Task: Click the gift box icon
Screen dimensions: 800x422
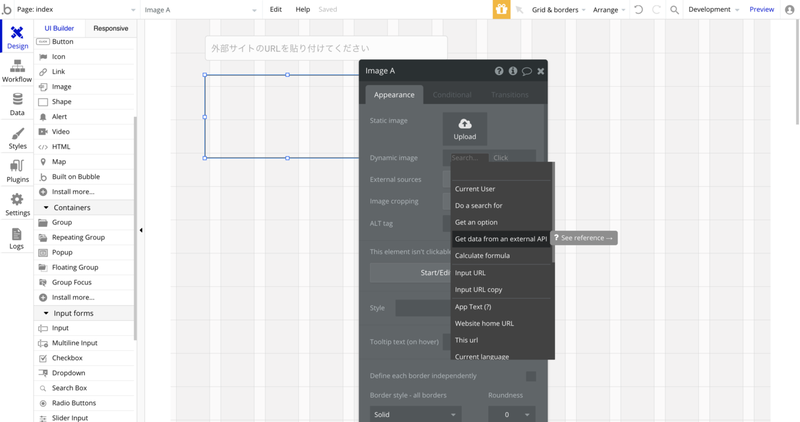Action: pyautogui.click(x=501, y=9)
